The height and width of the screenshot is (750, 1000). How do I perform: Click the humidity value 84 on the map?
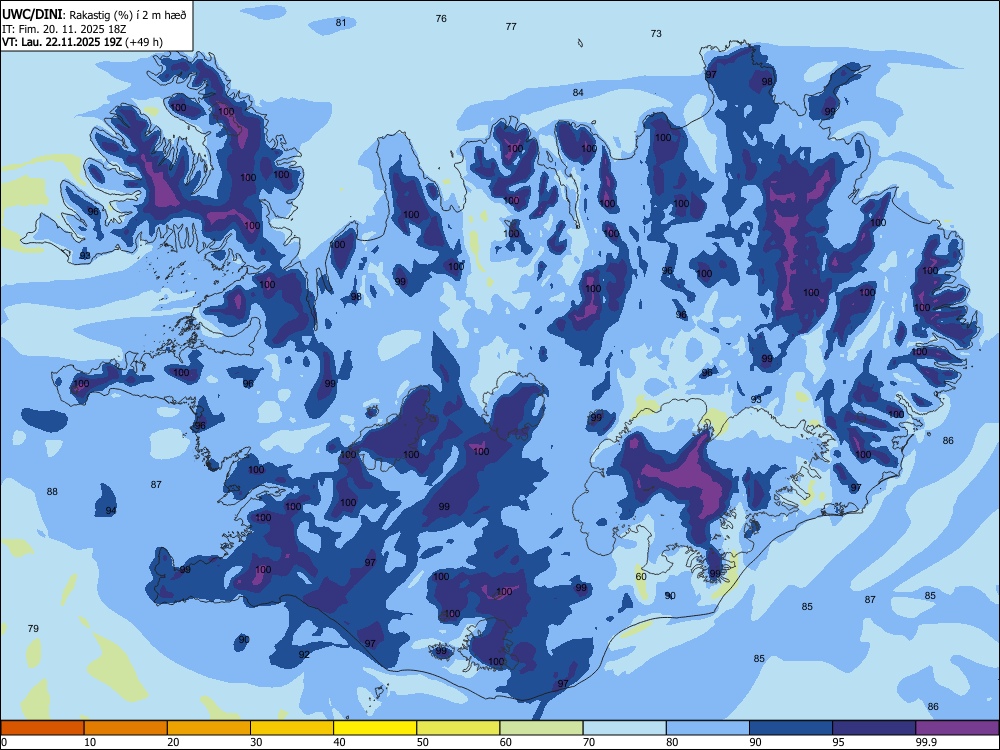[x=578, y=92]
